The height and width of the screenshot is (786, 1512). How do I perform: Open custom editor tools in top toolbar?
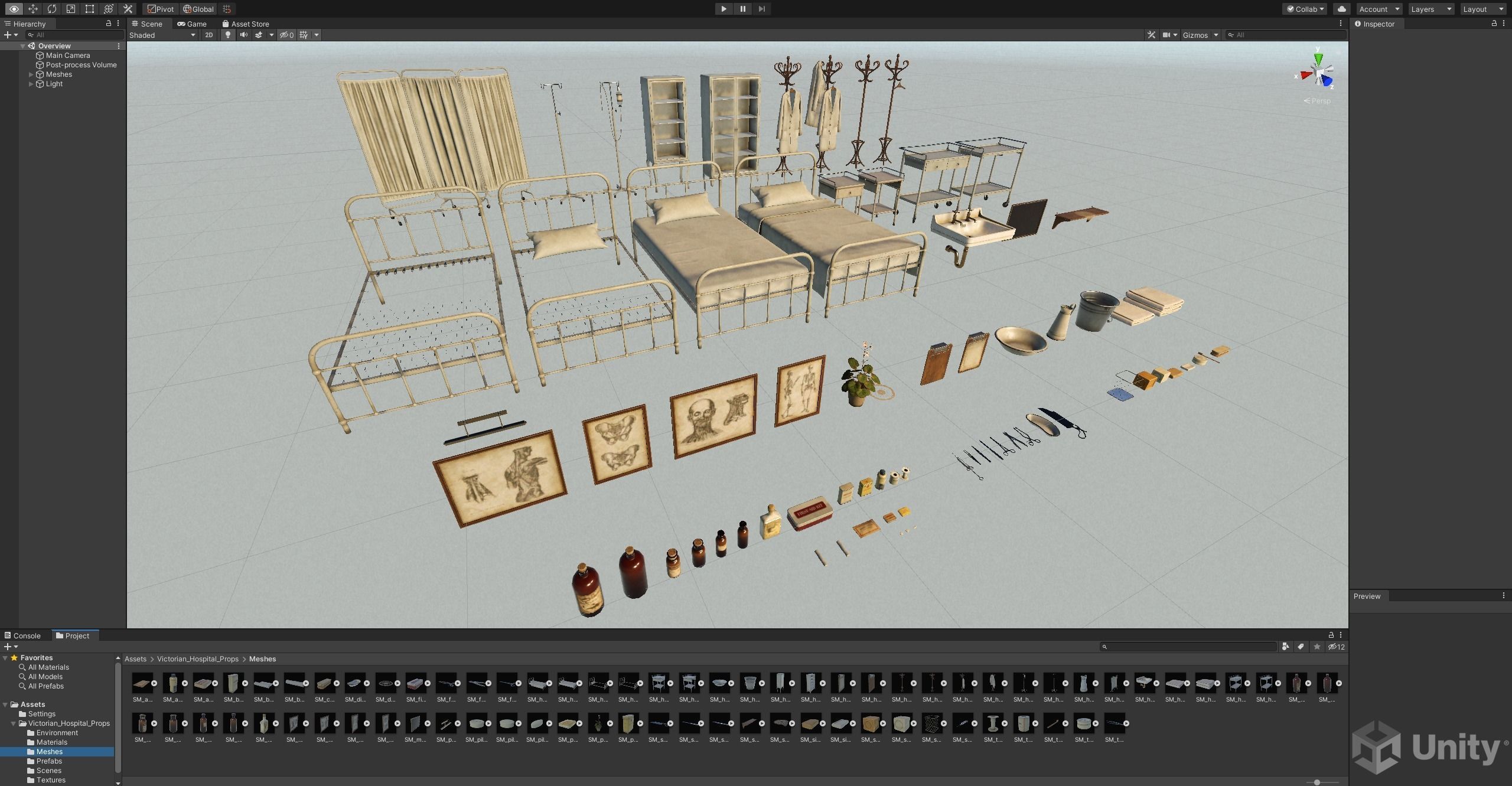128,9
